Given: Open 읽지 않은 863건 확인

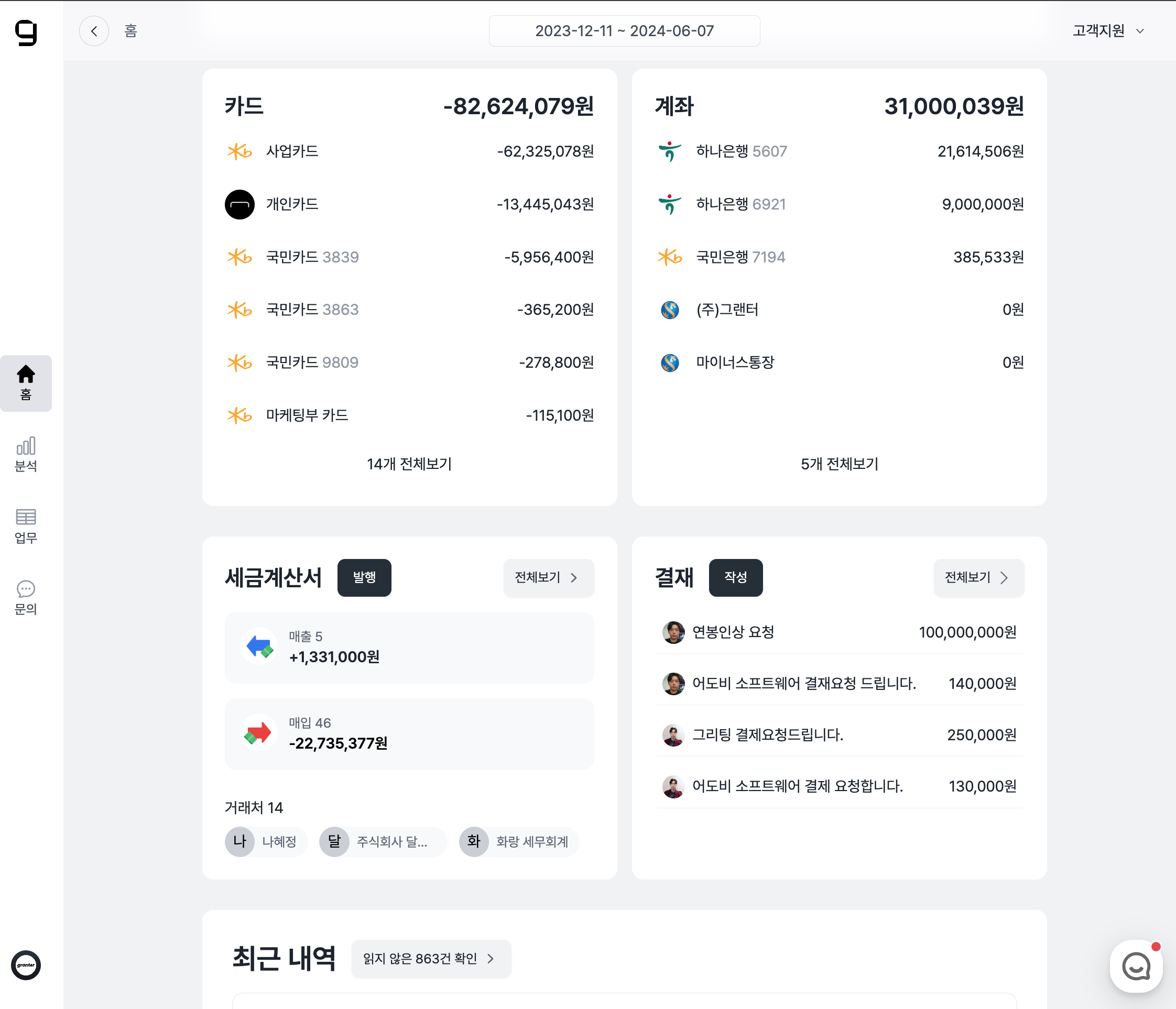Looking at the screenshot, I should (431, 958).
